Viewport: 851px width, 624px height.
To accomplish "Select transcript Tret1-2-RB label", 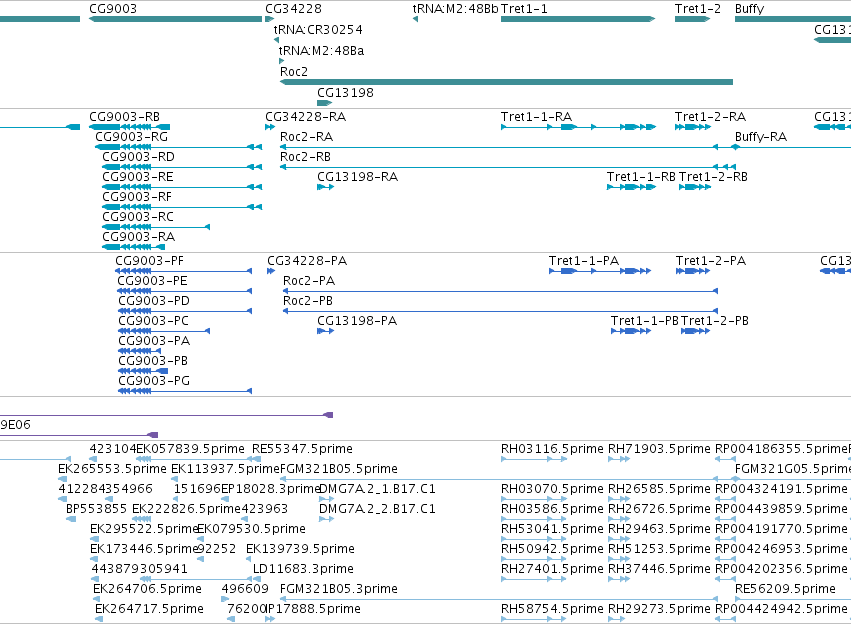I will [713, 177].
